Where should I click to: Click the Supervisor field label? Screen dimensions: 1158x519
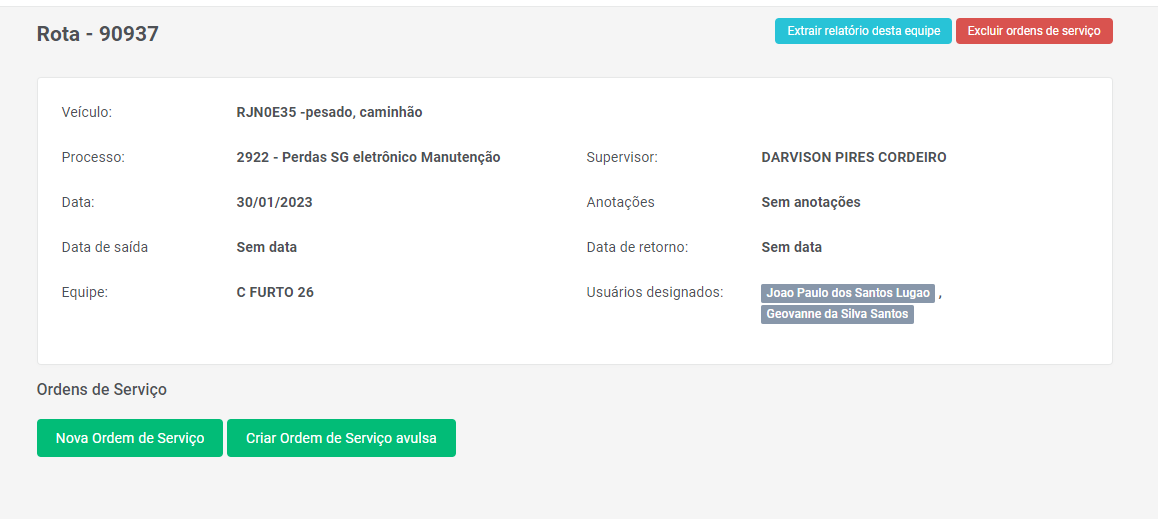pos(622,157)
